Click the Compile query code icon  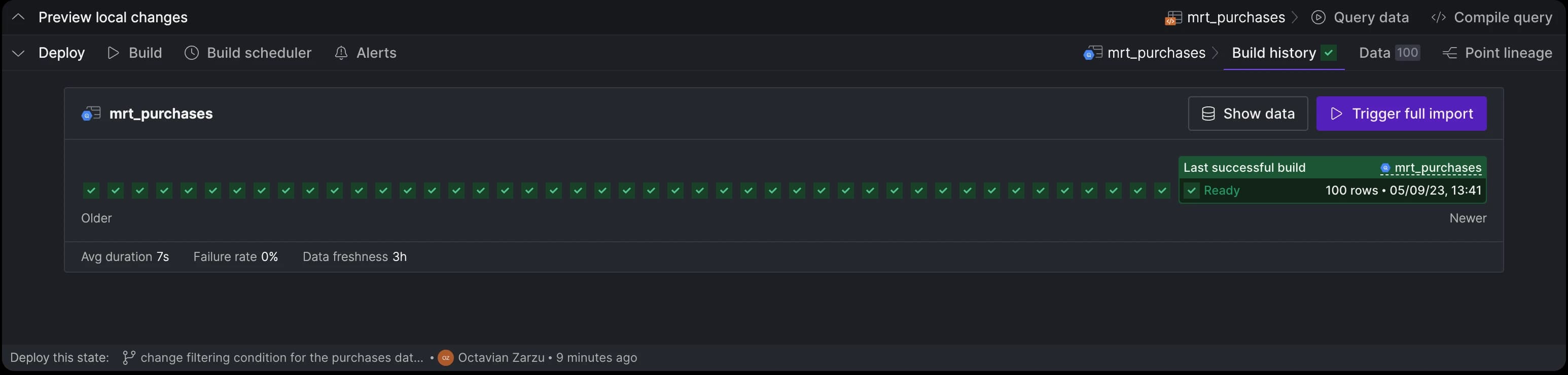coord(1438,18)
